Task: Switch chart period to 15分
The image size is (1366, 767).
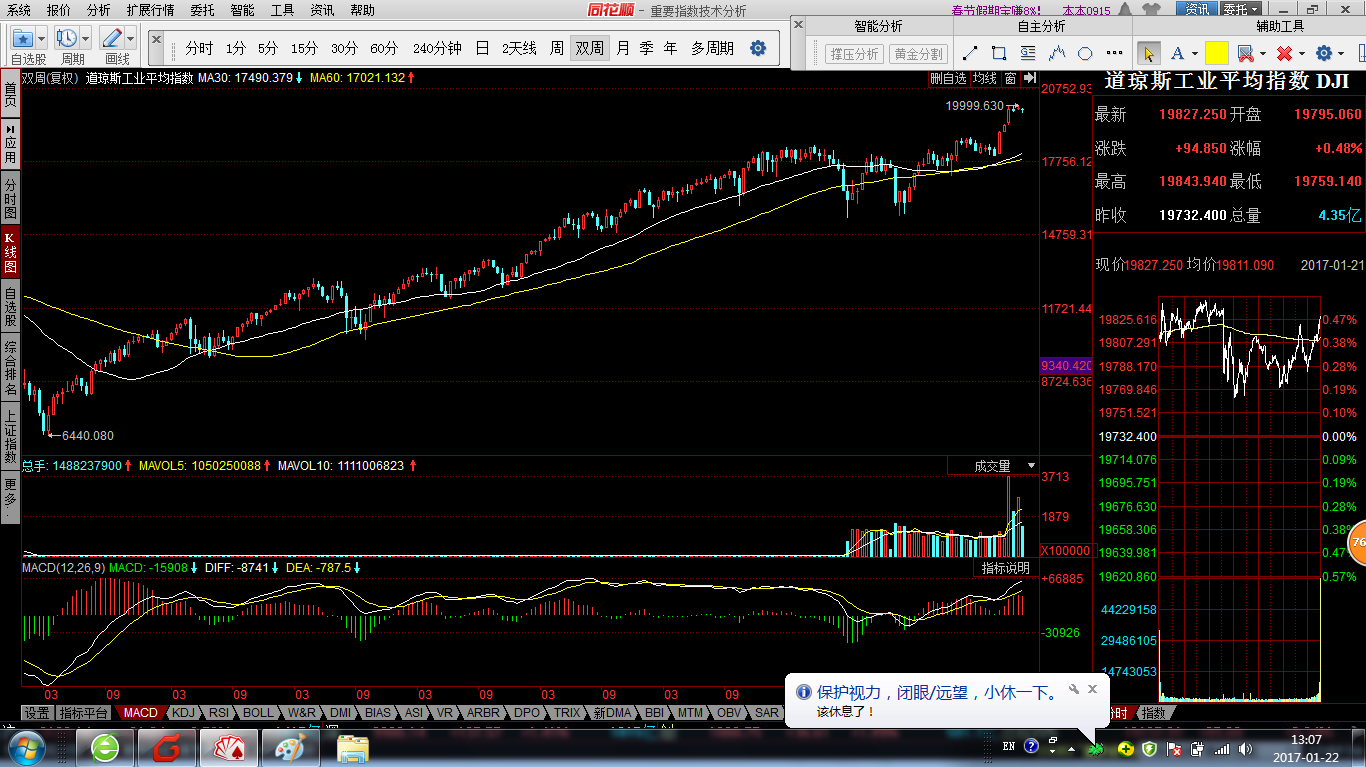Action: 304,48
